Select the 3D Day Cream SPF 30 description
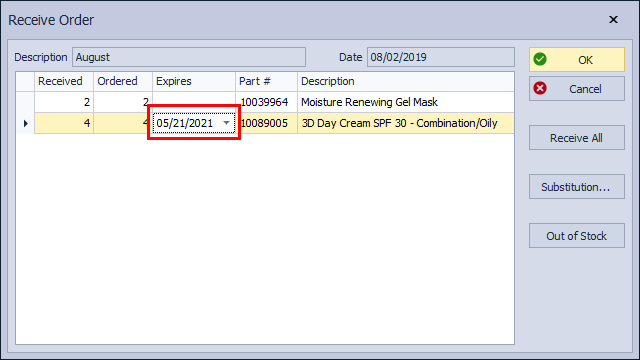 pyautogui.click(x=400, y=123)
